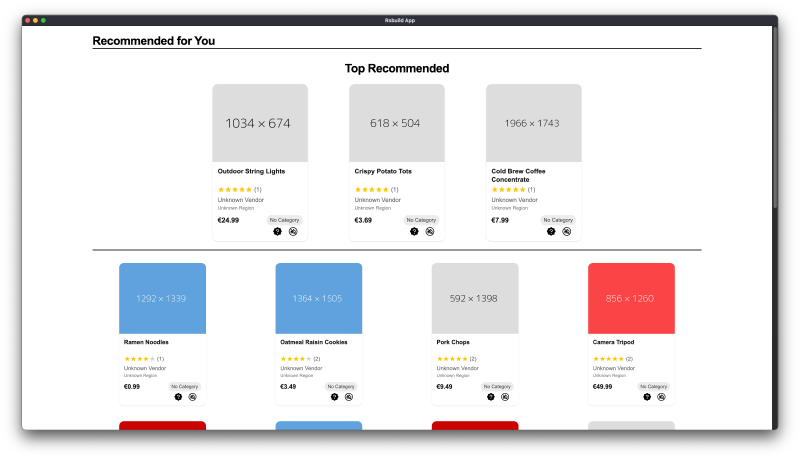Open the gray Pork Chops product image

pos(475,298)
